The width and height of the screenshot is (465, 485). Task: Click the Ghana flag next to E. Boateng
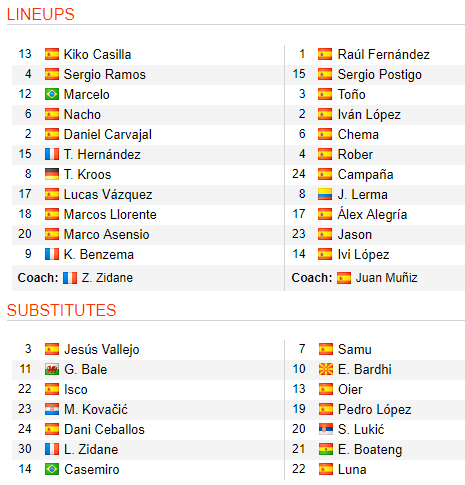point(326,449)
